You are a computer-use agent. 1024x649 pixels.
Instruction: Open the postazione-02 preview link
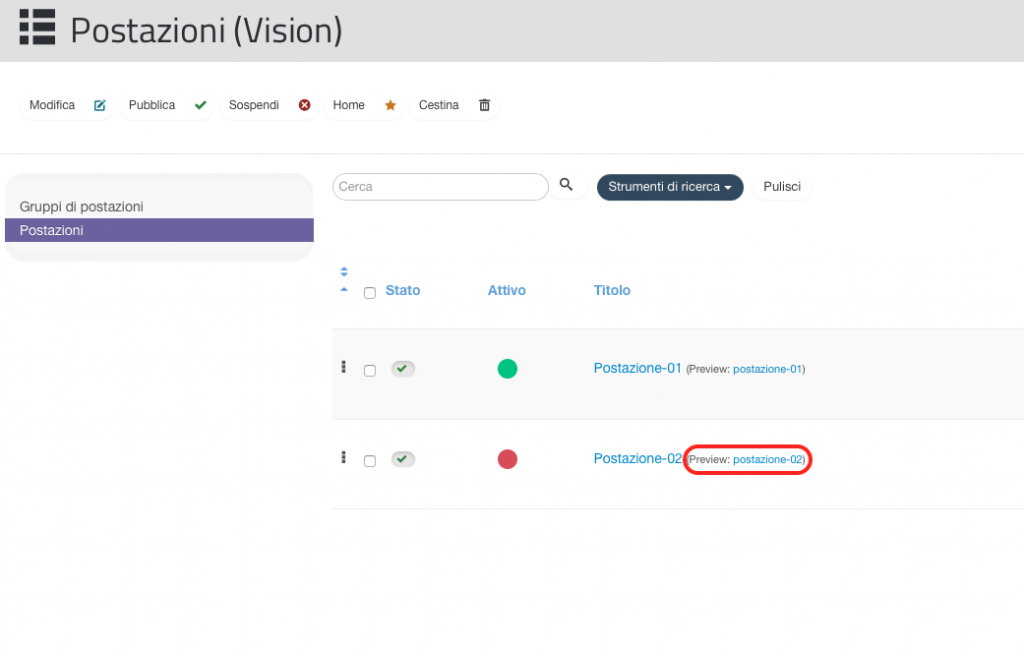[x=768, y=460]
